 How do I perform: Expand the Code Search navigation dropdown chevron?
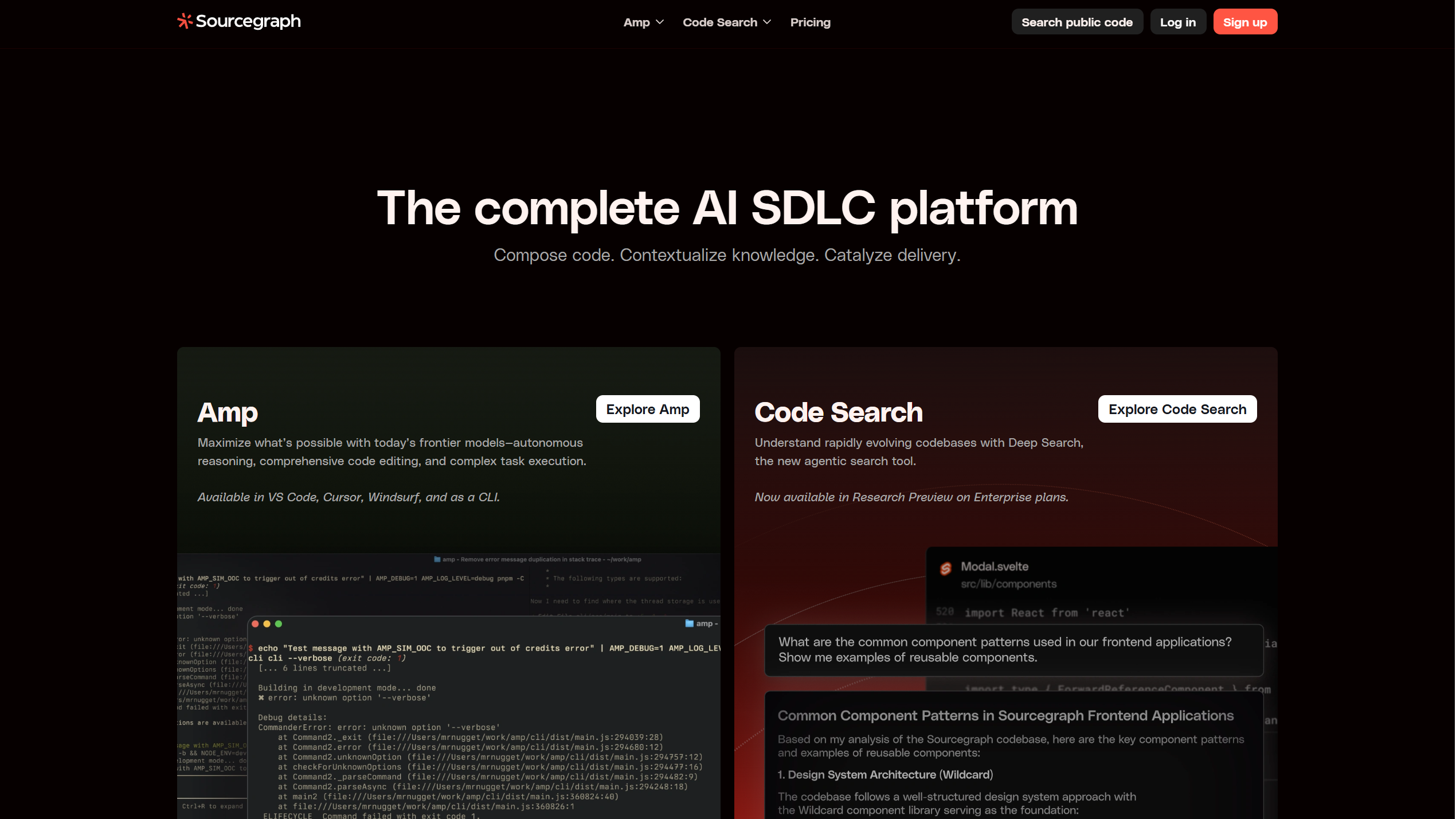point(767,22)
